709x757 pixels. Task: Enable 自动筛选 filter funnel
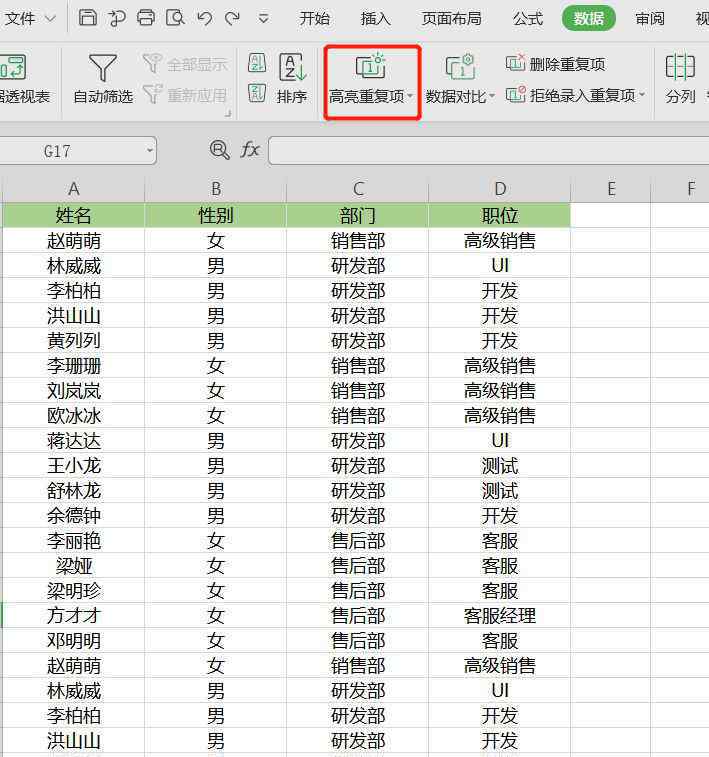103,79
